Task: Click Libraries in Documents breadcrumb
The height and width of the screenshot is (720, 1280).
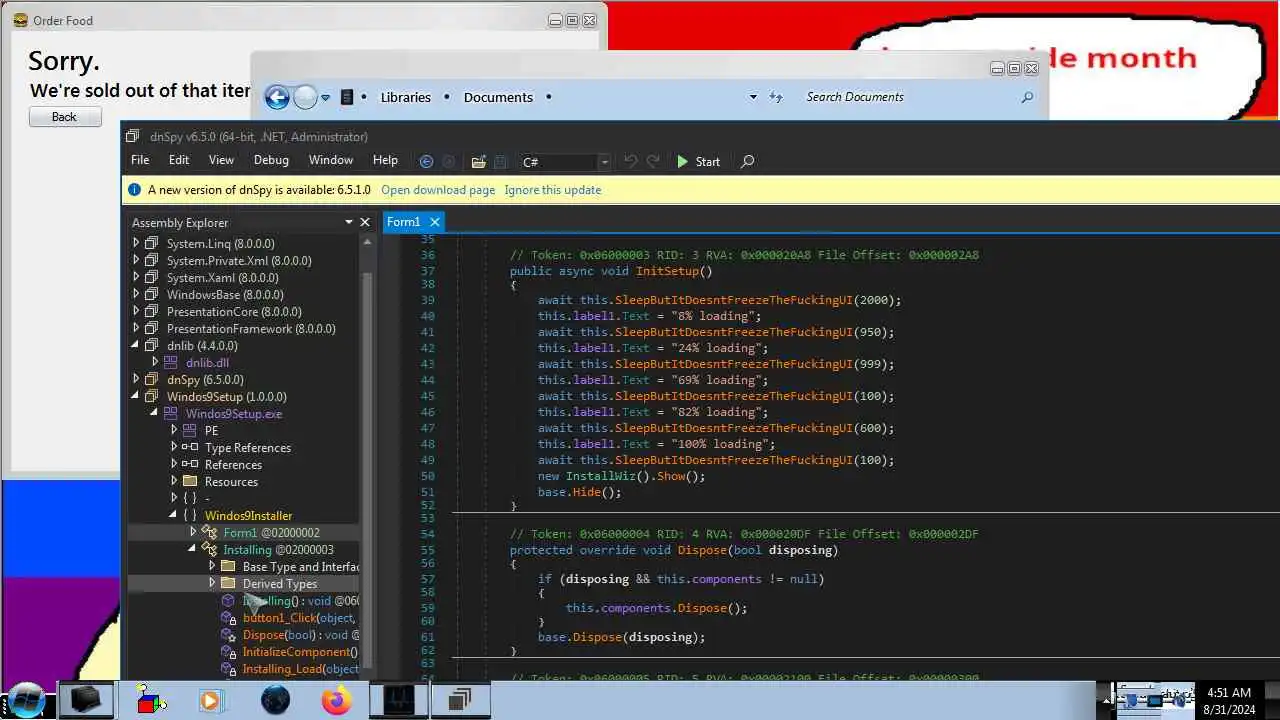Action: point(406,97)
